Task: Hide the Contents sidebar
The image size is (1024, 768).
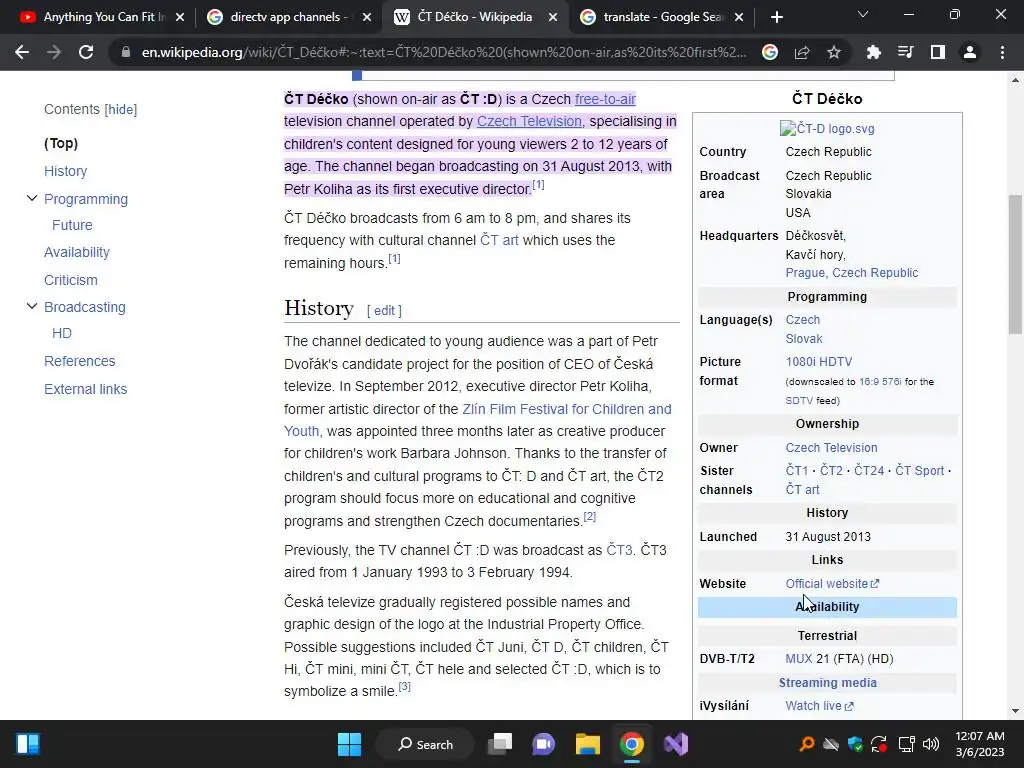Action: [x=121, y=110]
